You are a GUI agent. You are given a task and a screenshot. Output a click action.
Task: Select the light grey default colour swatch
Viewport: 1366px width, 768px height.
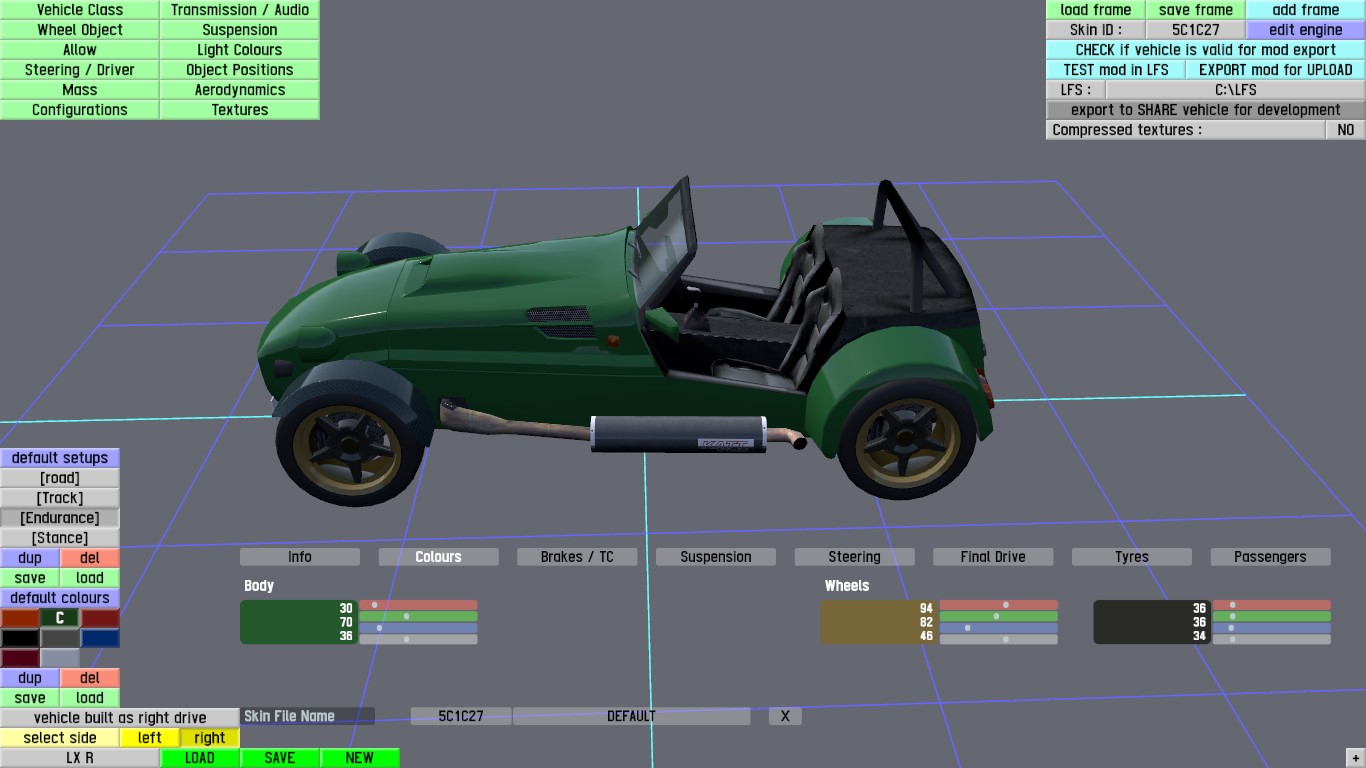tap(60, 658)
